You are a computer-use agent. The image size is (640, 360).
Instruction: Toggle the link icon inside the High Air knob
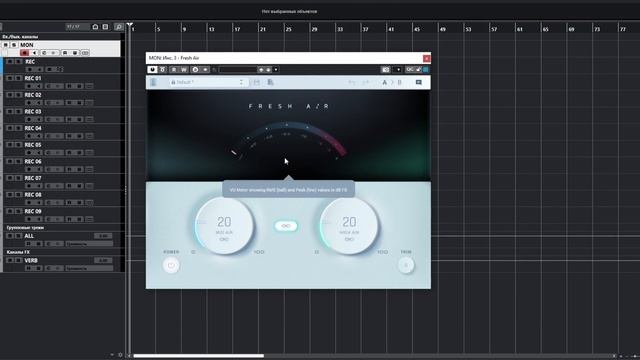tap(349, 239)
